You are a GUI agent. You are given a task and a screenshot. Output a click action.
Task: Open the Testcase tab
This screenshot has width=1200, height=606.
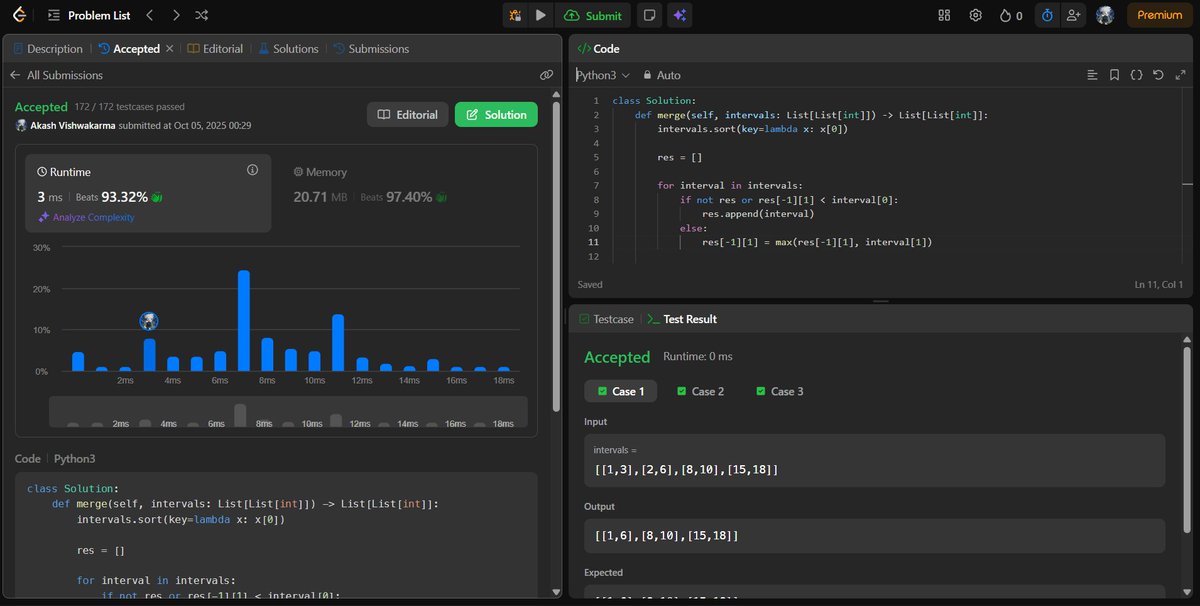606,319
